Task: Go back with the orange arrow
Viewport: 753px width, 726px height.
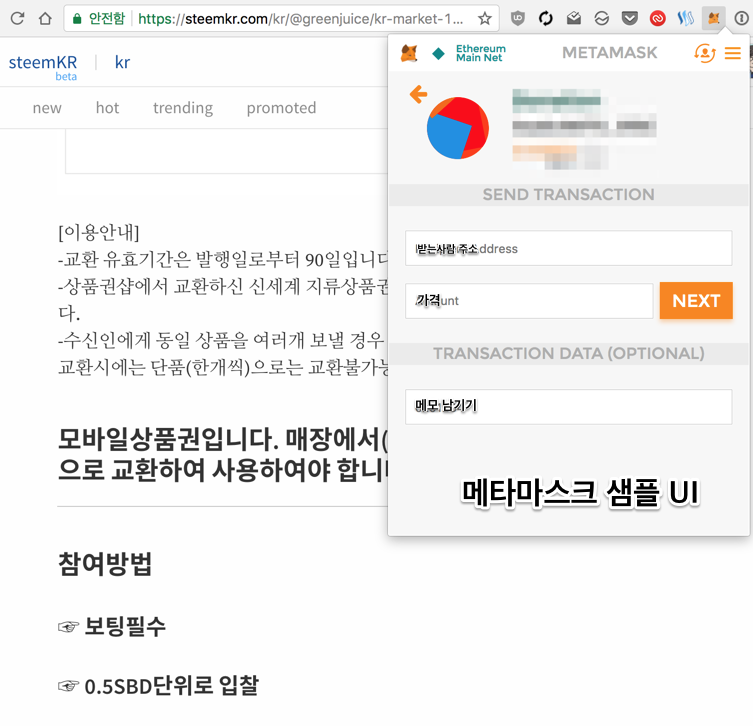Action: tap(418, 94)
